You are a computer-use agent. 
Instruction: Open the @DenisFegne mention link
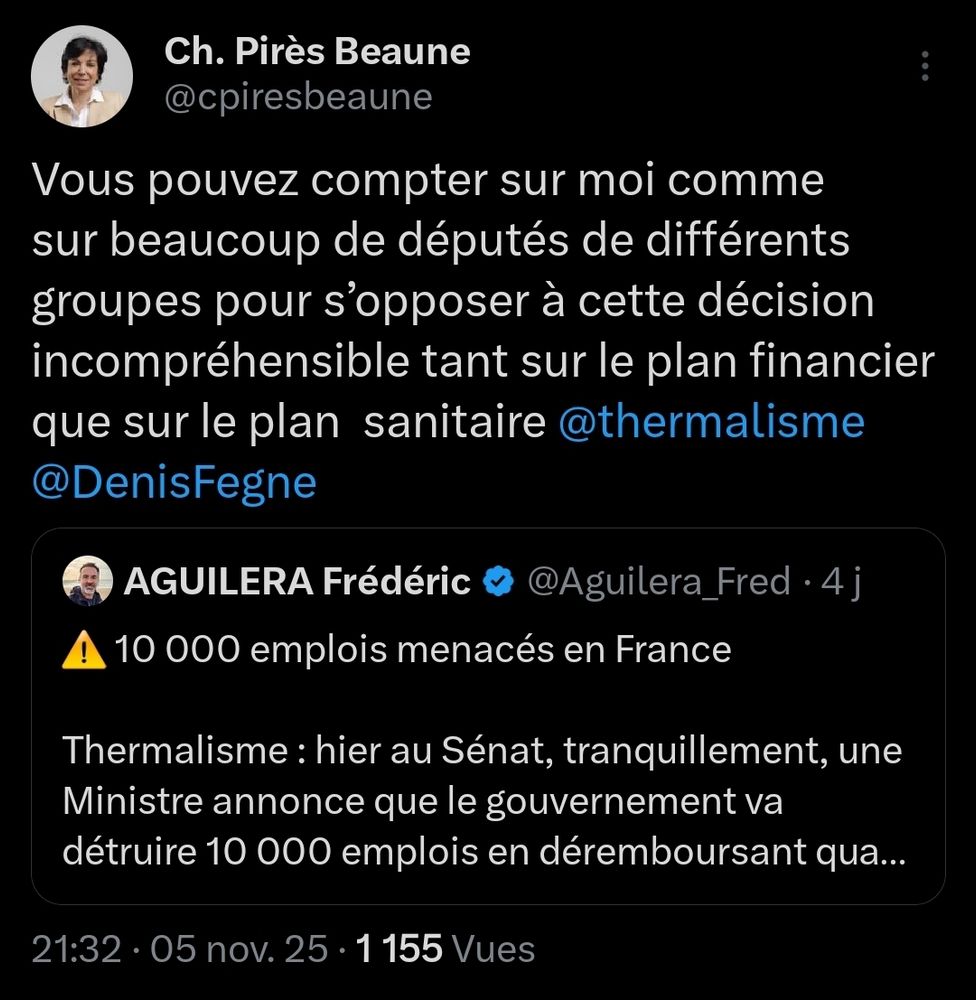[174, 482]
